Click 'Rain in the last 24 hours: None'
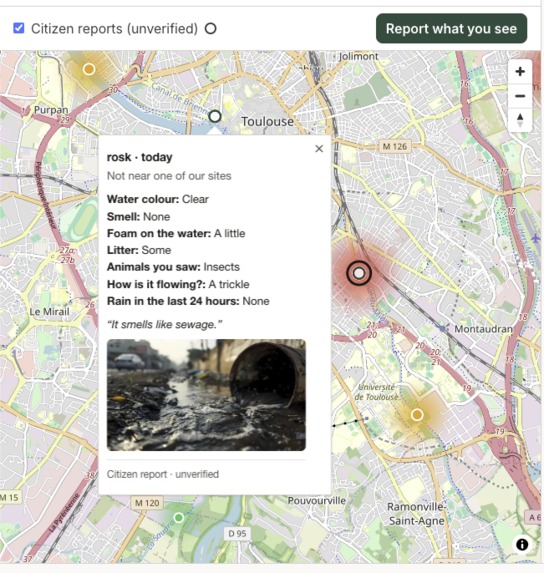The height and width of the screenshot is (573, 544). (x=188, y=301)
